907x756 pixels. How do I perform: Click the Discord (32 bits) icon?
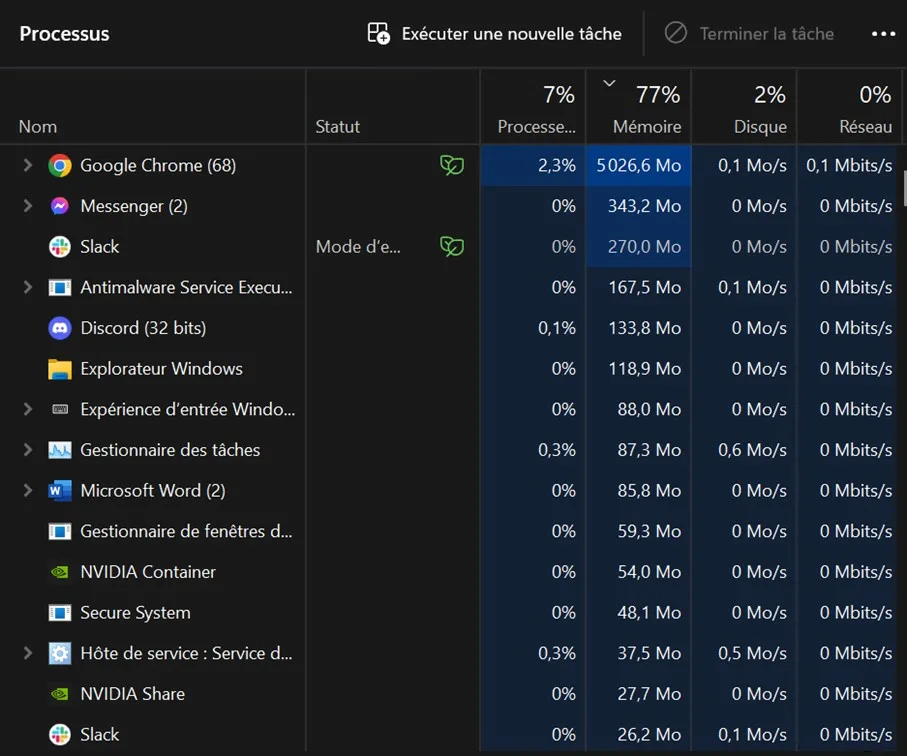[60, 327]
